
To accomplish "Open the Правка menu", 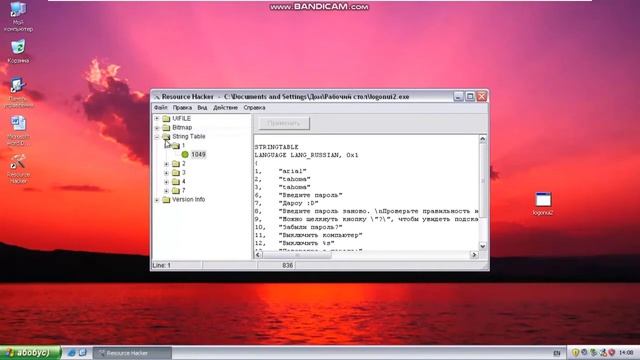I will (182, 108).
